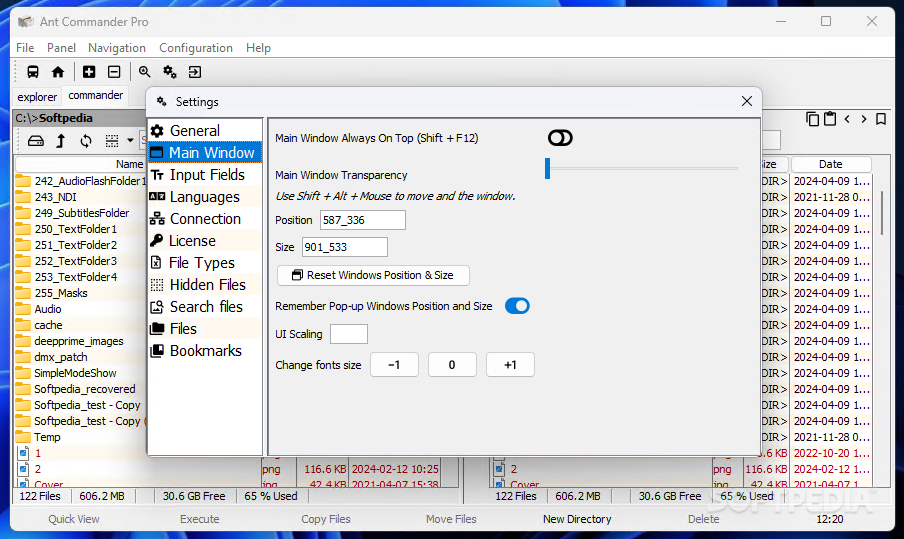Click Move Files in bottom bar
The width and height of the screenshot is (904, 539).
click(451, 519)
